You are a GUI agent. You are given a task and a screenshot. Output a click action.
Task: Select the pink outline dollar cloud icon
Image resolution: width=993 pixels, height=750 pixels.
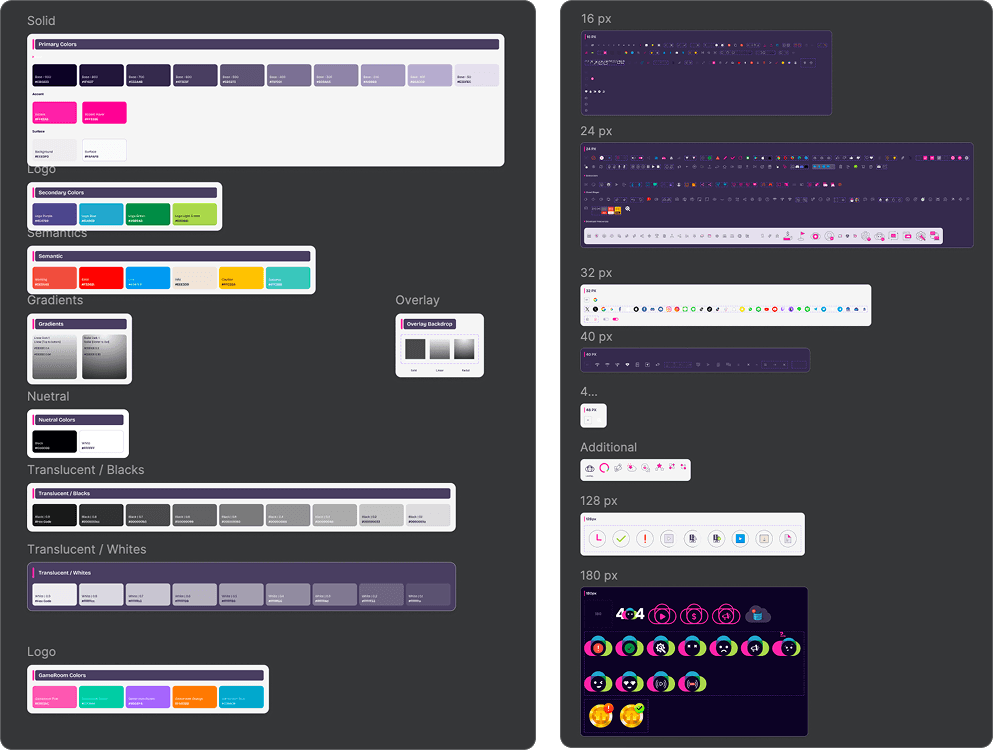[694, 614]
